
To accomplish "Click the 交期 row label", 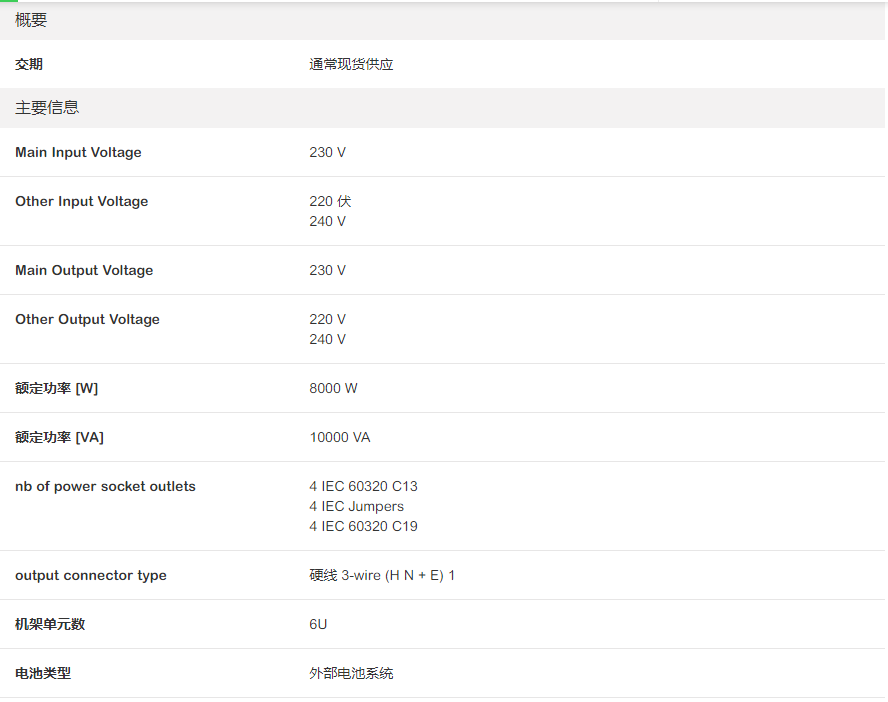I will point(29,65).
